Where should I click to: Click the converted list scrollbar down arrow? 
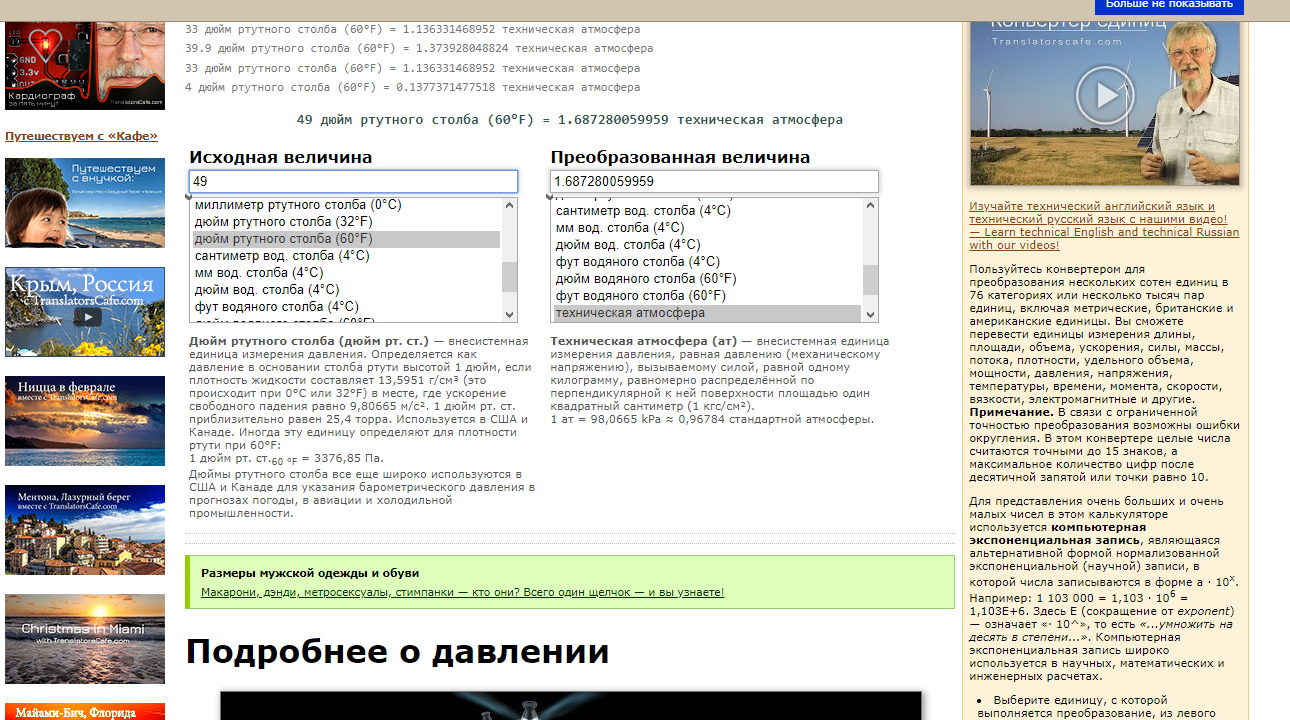click(x=870, y=314)
